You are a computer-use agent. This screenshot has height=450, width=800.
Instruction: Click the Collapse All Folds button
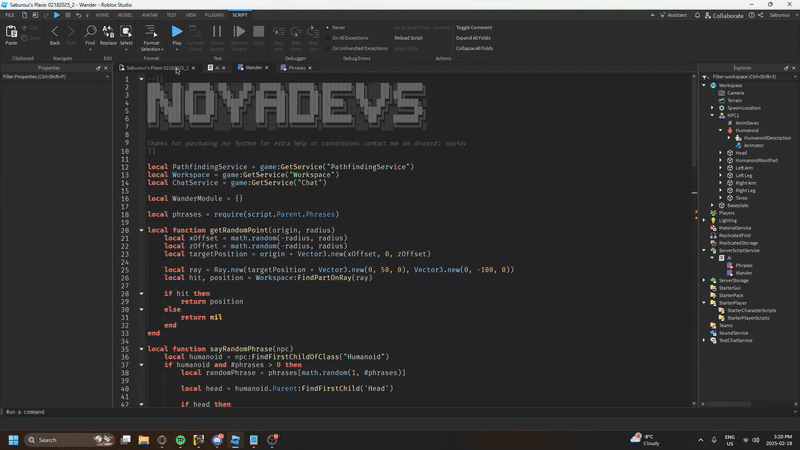click(x=474, y=48)
